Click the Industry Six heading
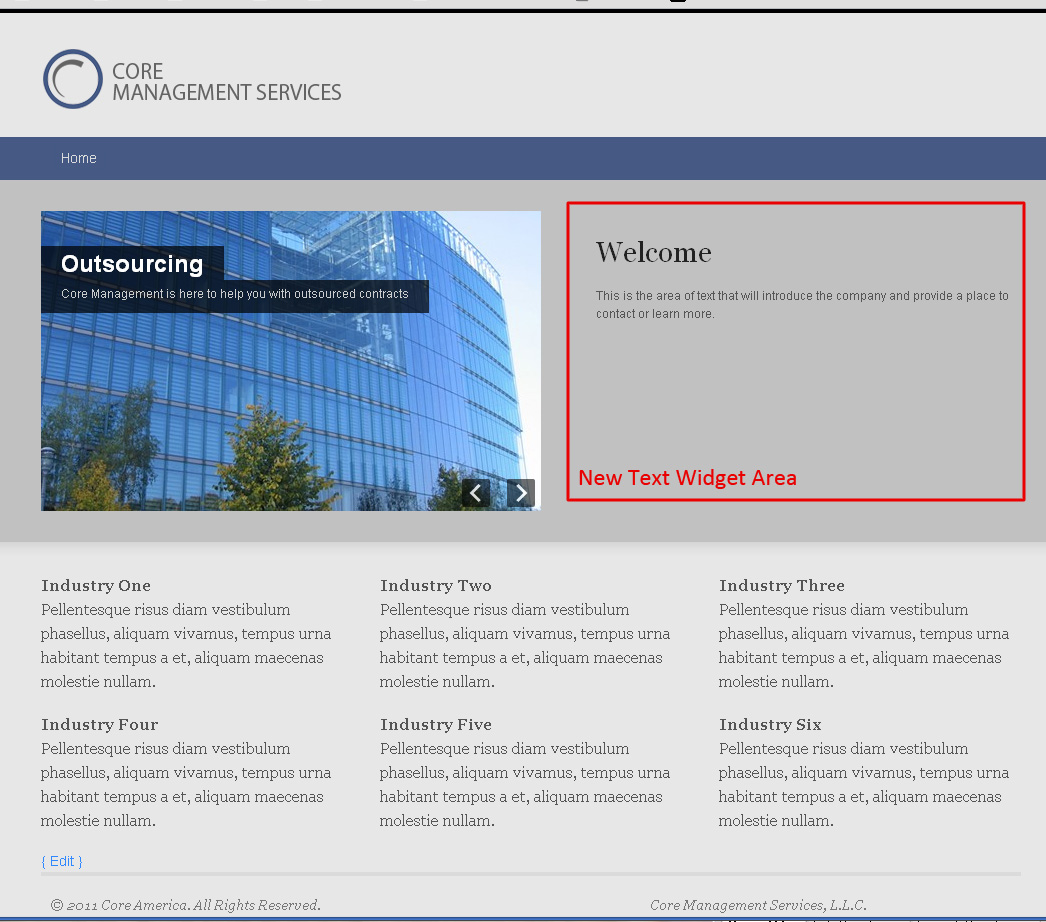Image resolution: width=1046 pixels, height=922 pixels. (770, 725)
